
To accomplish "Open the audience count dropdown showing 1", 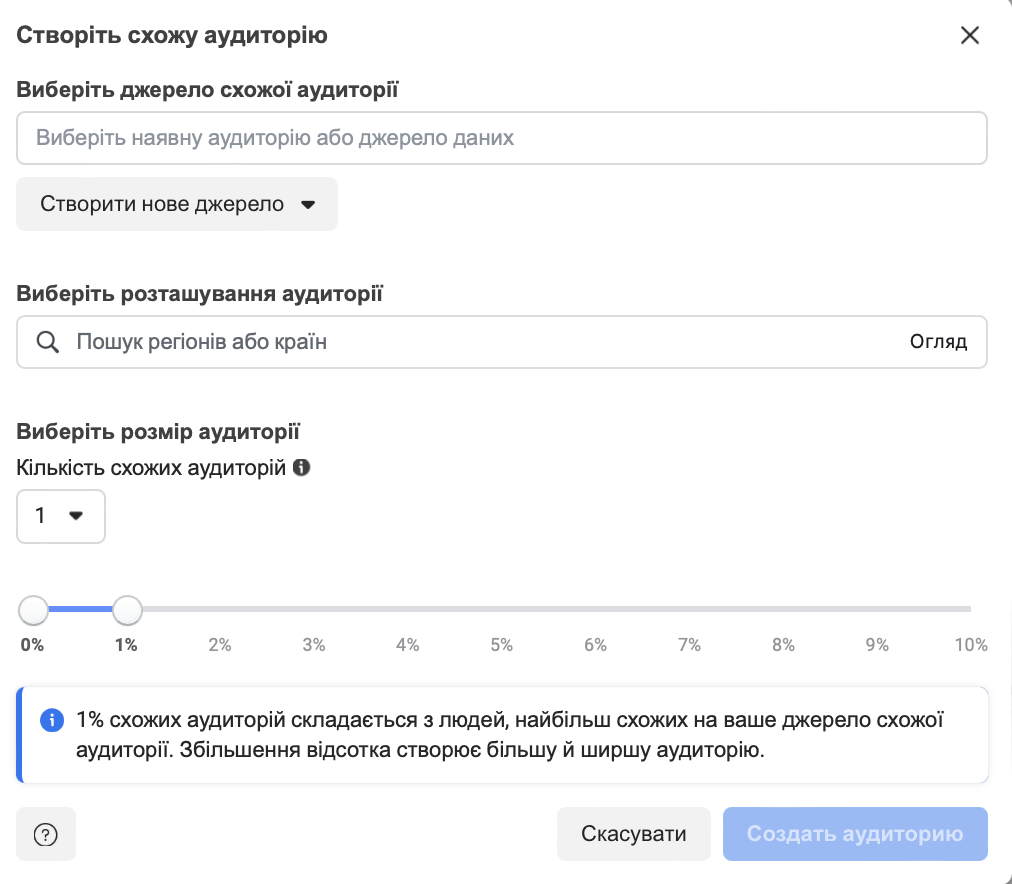I will (x=61, y=516).
